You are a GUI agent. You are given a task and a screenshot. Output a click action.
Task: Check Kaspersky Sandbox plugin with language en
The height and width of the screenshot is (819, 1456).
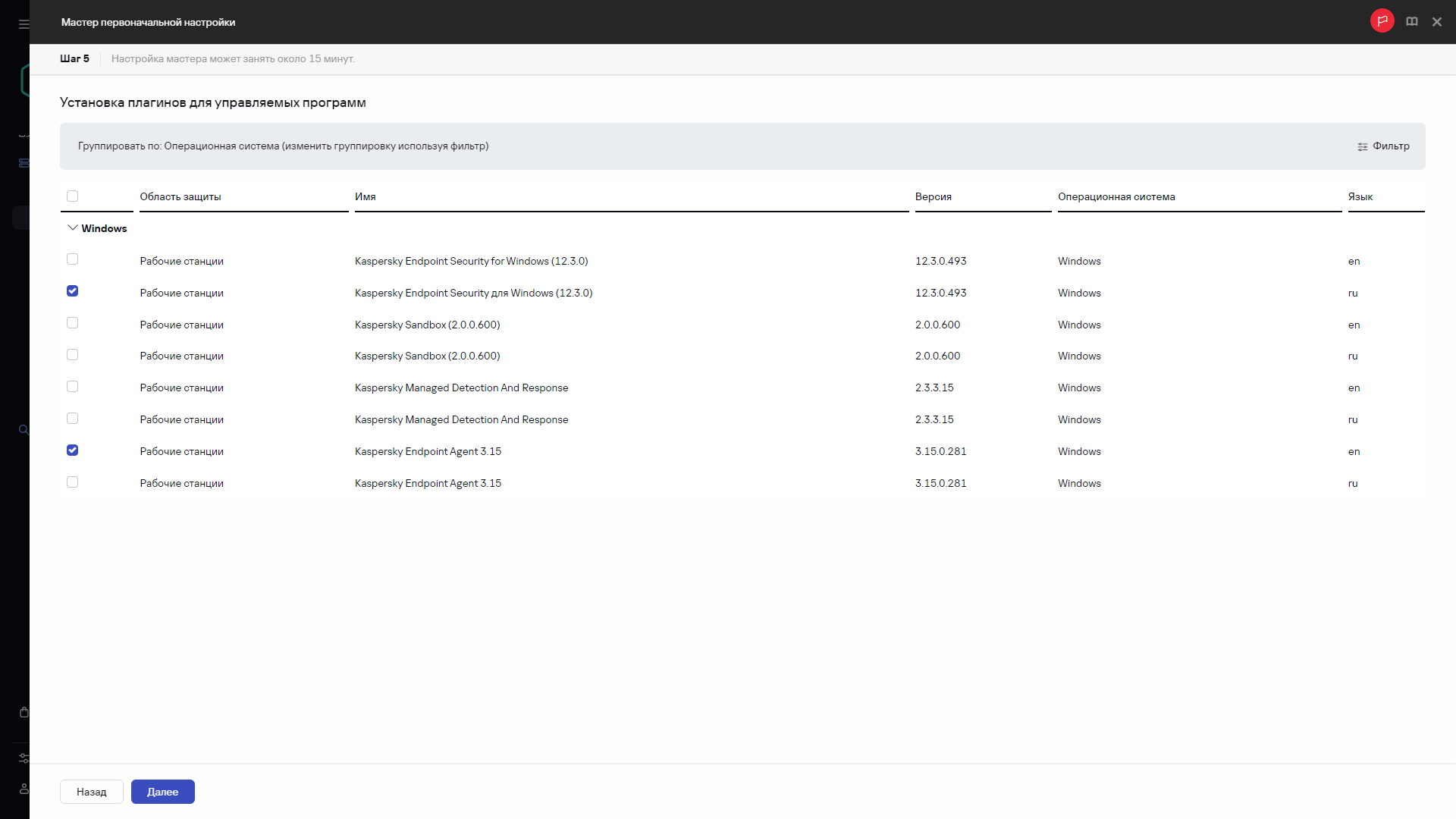[x=72, y=323]
